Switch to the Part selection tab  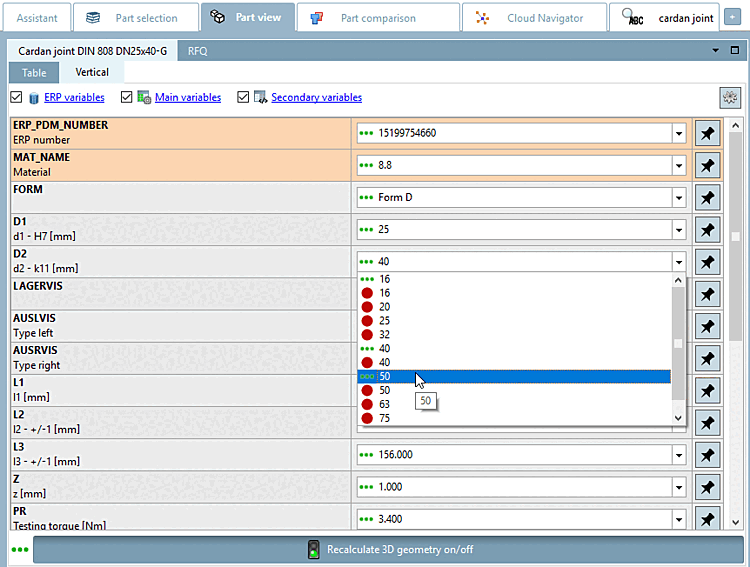click(x=136, y=18)
